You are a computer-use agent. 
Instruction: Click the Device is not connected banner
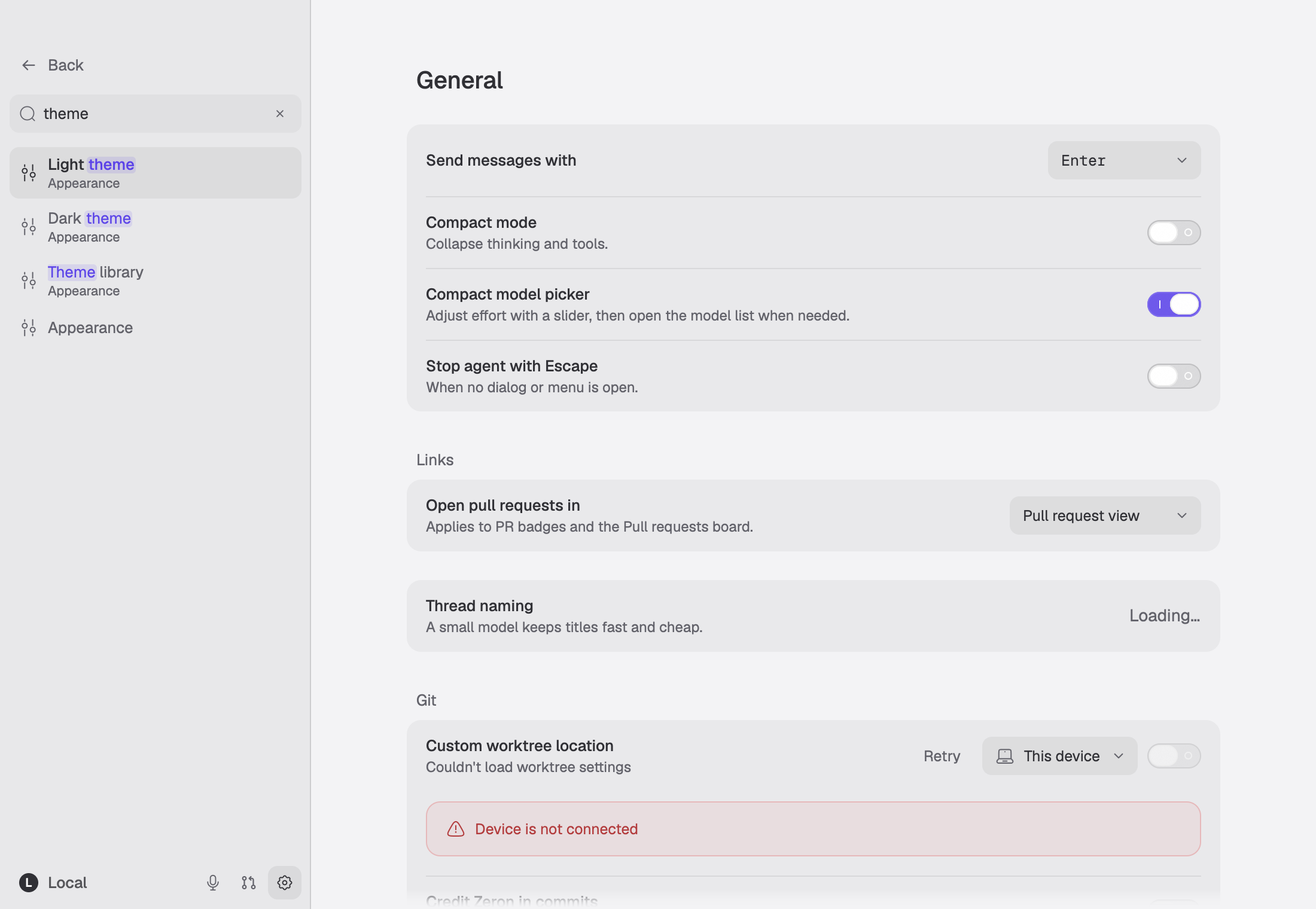coord(813,829)
